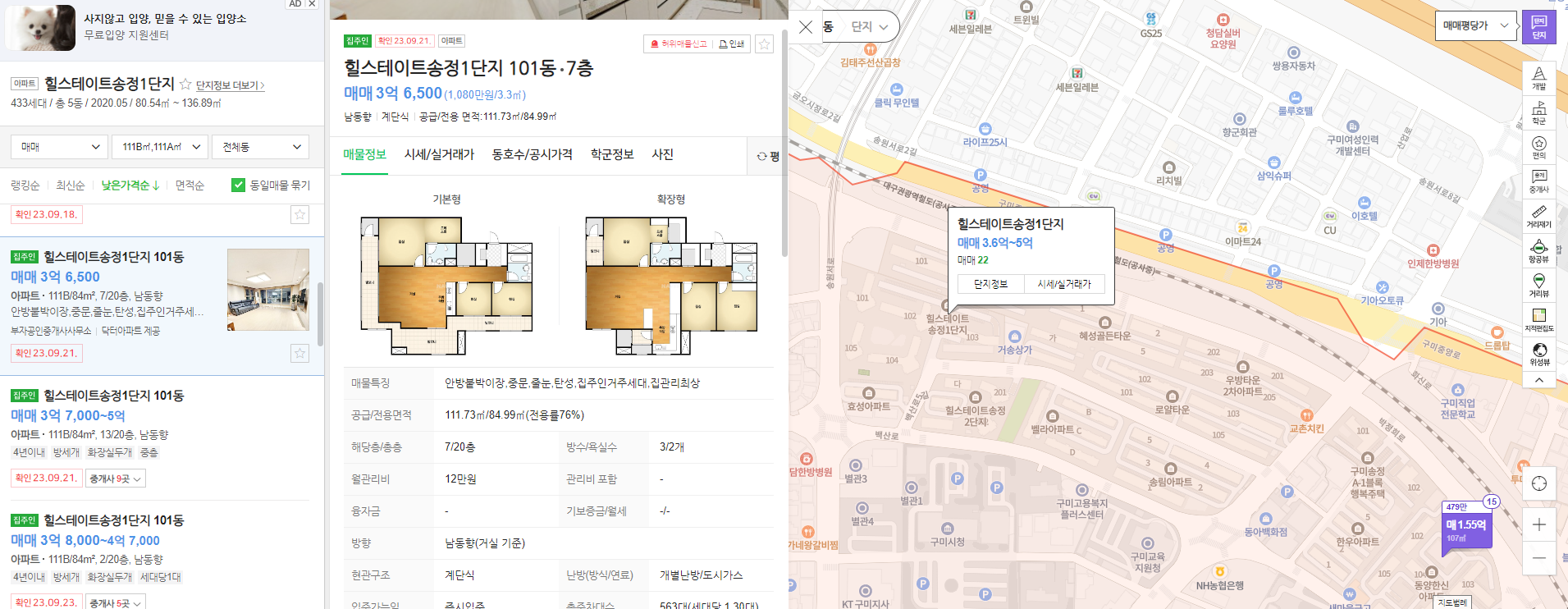Viewport: 1568px width, 609px height.
Task: Click the 삼익슈퍼 map marker
Action: (1274, 169)
